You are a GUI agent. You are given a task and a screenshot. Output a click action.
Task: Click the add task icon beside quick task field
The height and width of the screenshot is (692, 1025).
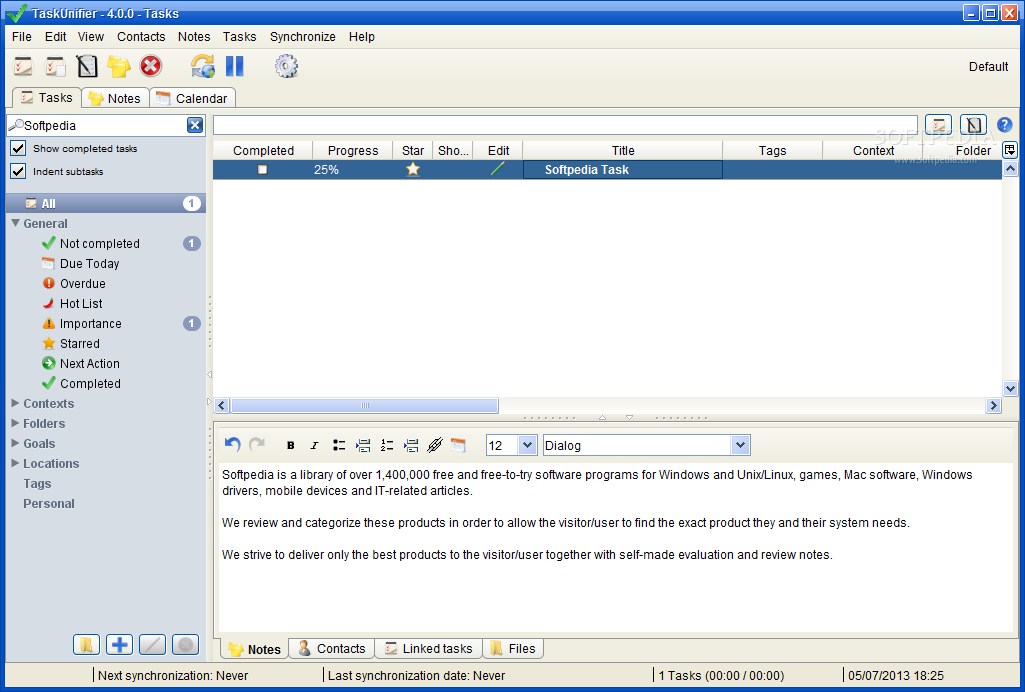939,125
